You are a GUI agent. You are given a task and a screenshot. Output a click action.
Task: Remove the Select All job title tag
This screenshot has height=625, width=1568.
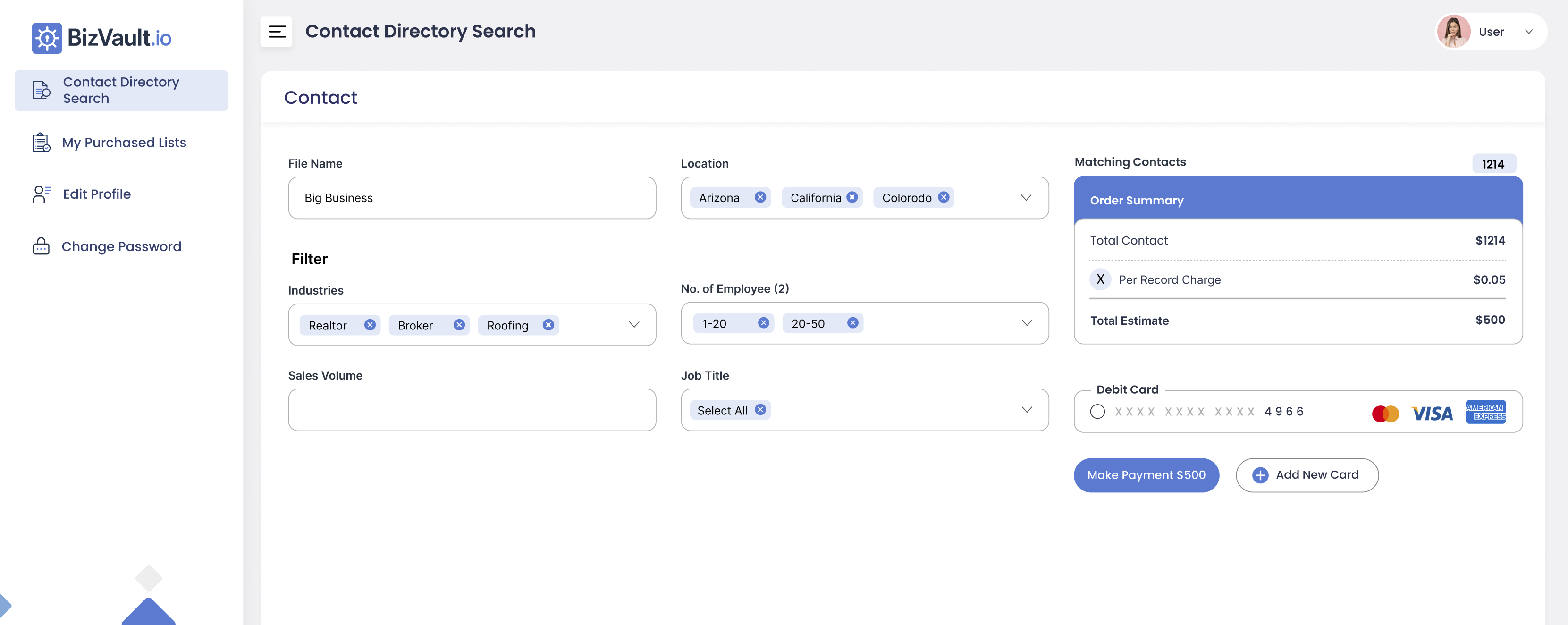pos(759,410)
